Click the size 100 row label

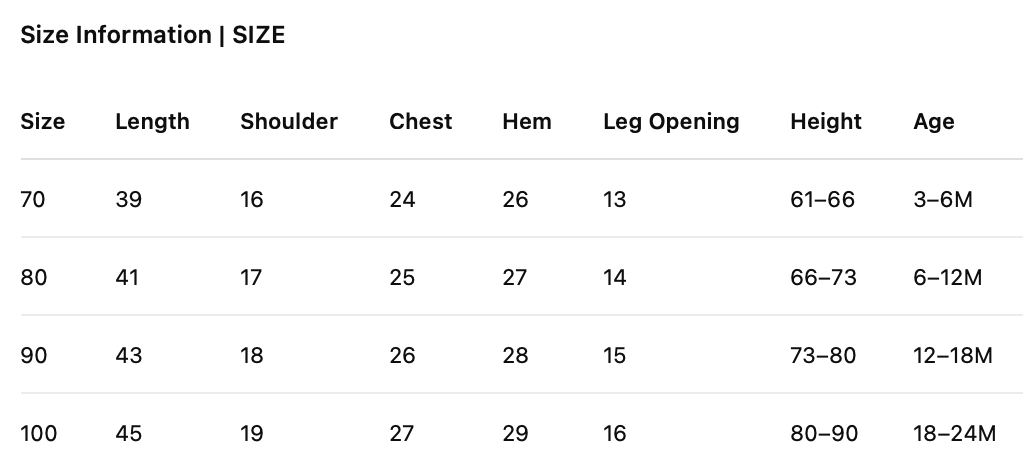tap(38, 433)
